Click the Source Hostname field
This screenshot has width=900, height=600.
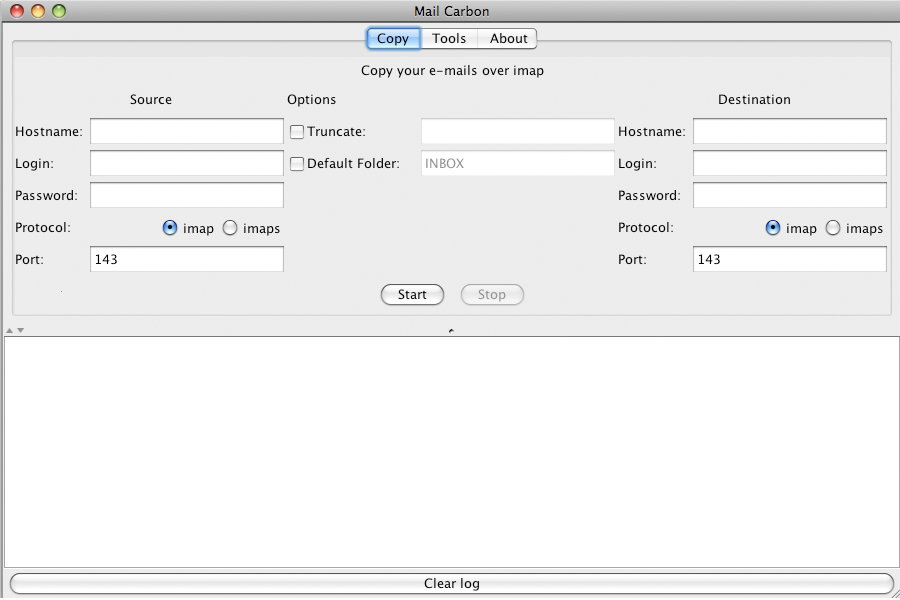[x=187, y=131]
